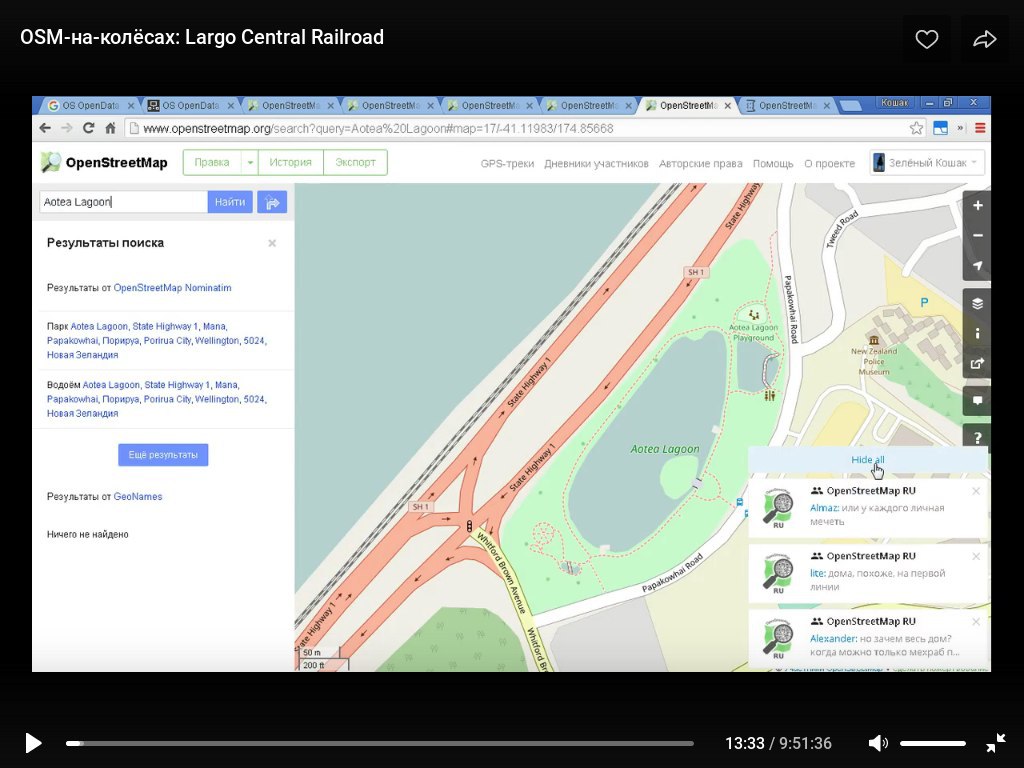Load more with Ещё результаты button
Screen dimensions: 1024x768
pyautogui.click(x=163, y=455)
